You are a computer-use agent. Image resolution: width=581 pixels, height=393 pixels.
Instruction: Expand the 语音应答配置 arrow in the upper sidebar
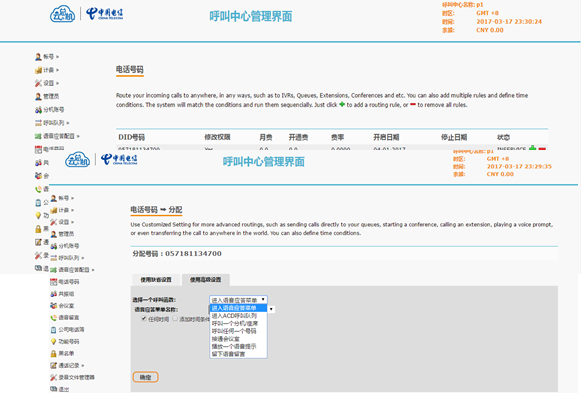[x=78, y=136]
